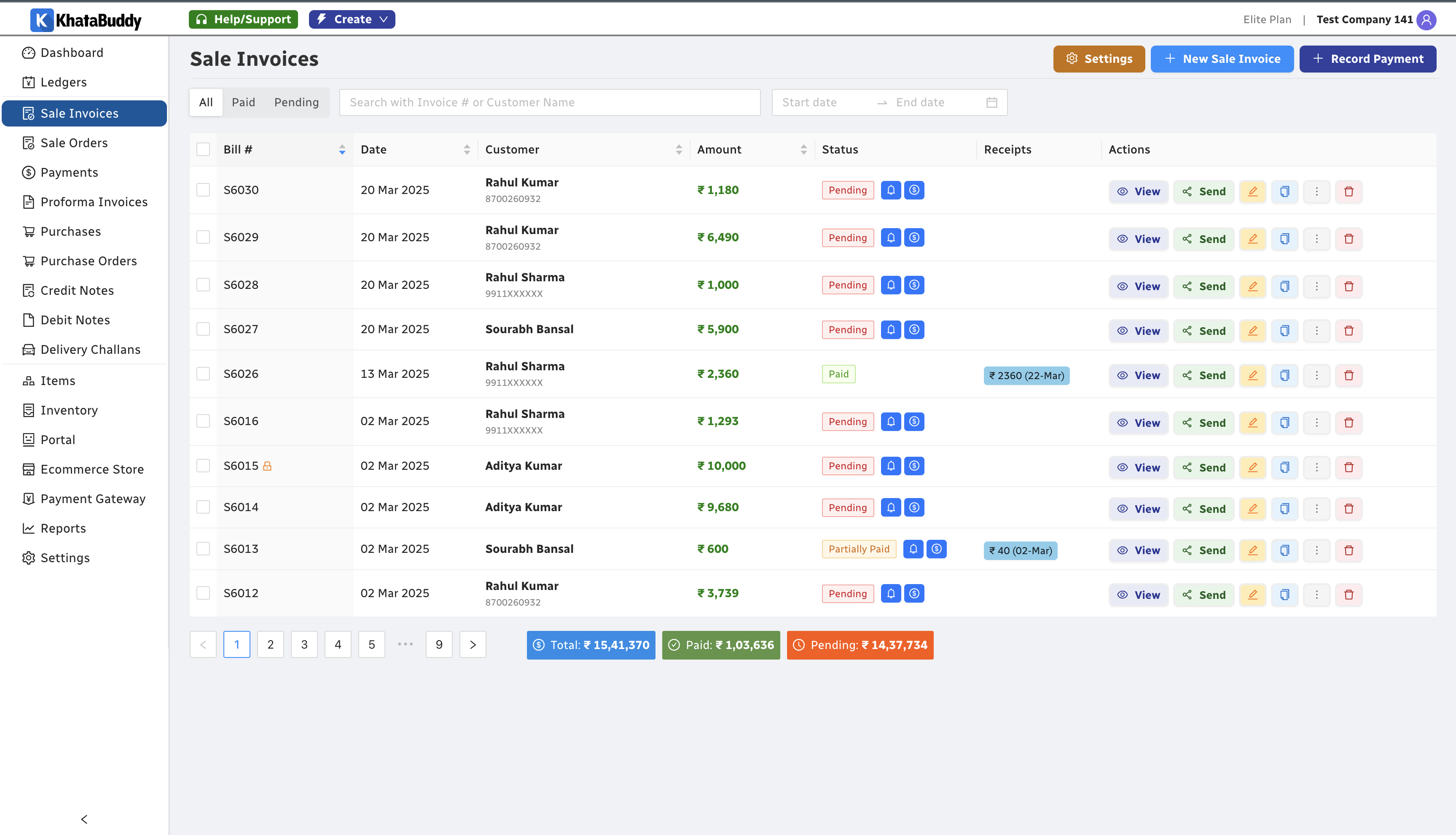Click the lock icon beside S6015
Image resolution: width=1456 pixels, height=835 pixels.
pyautogui.click(x=267, y=466)
